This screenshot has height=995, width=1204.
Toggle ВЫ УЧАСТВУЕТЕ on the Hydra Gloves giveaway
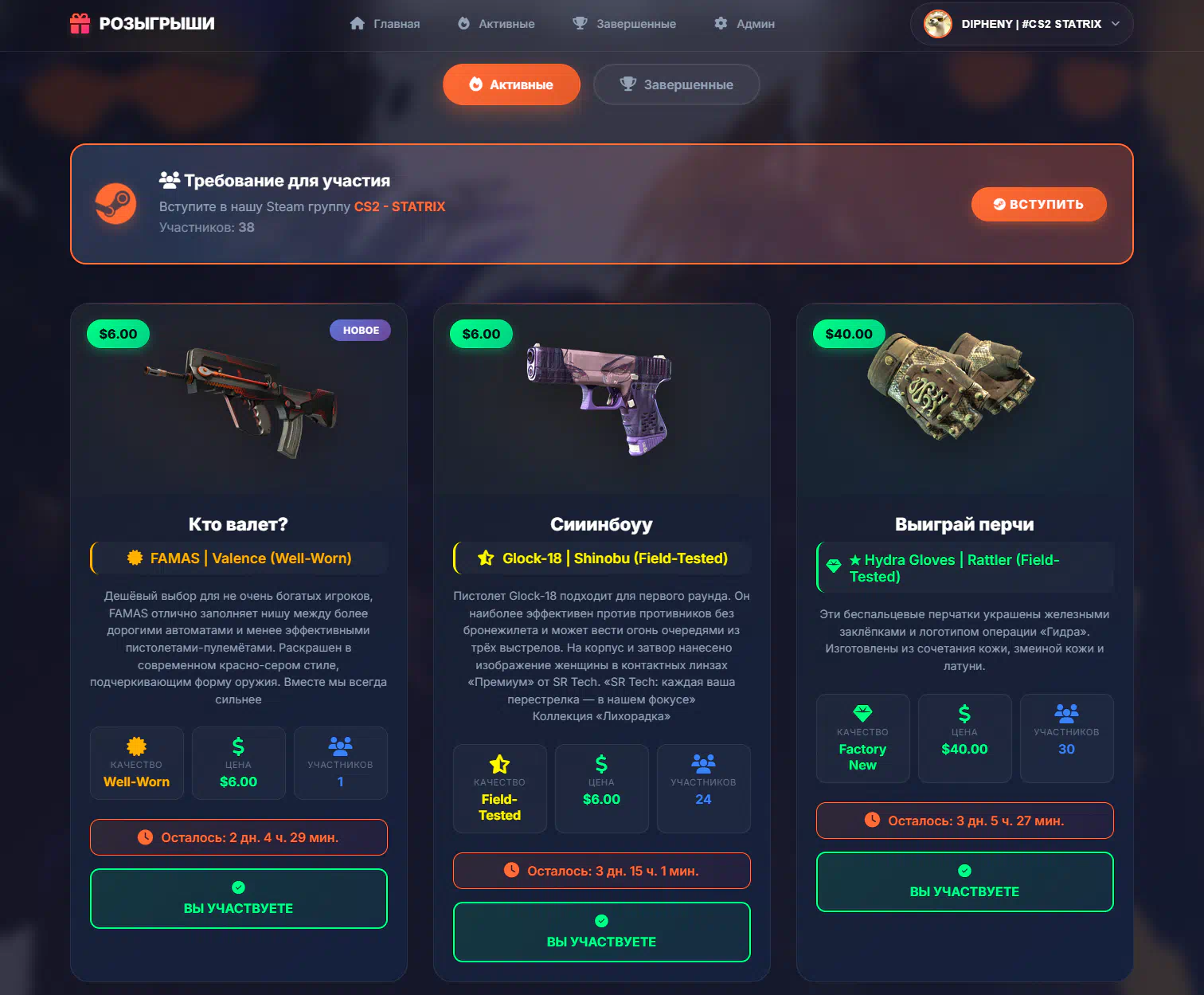(965, 882)
